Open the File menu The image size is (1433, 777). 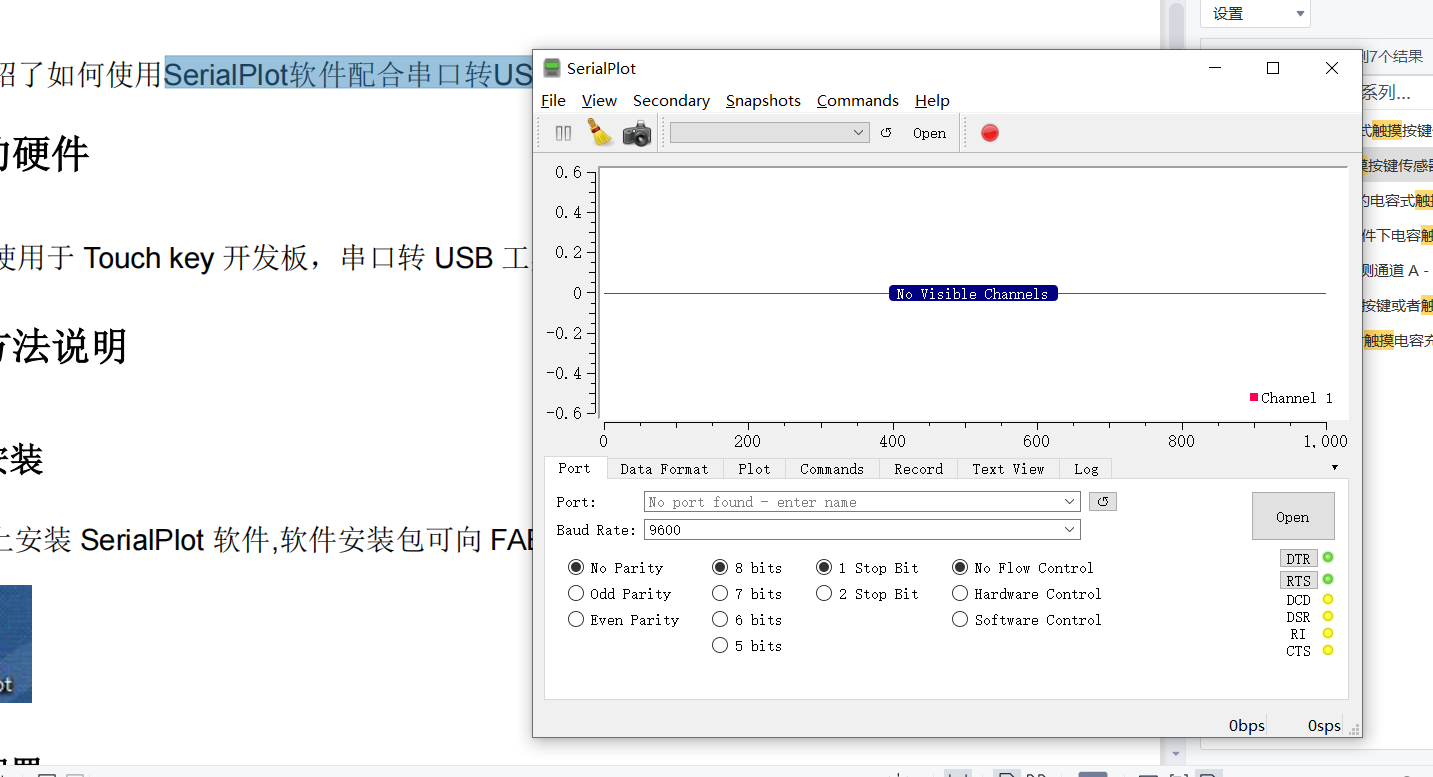click(x=553, y=101)
